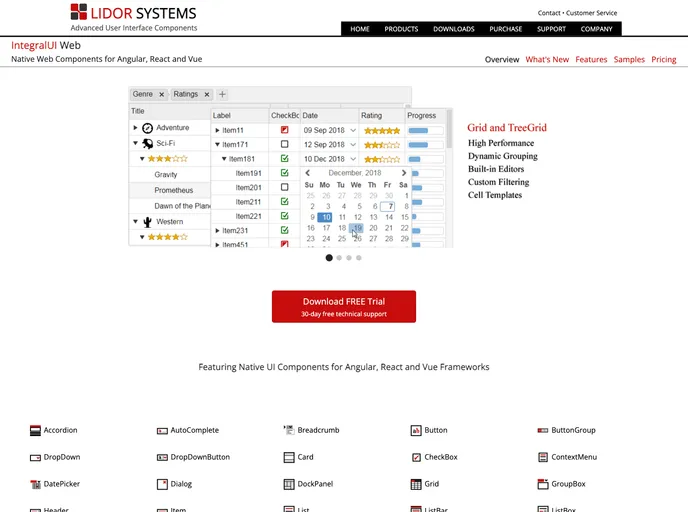Open the DOWNLOADS menu item
This screenshot has height=512, width=688.
[x=454, y=29]
